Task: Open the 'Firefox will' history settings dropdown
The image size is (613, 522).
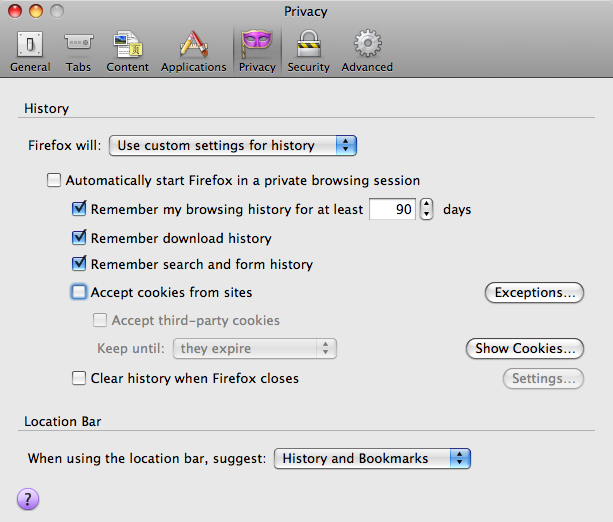Action: [232, 146]
